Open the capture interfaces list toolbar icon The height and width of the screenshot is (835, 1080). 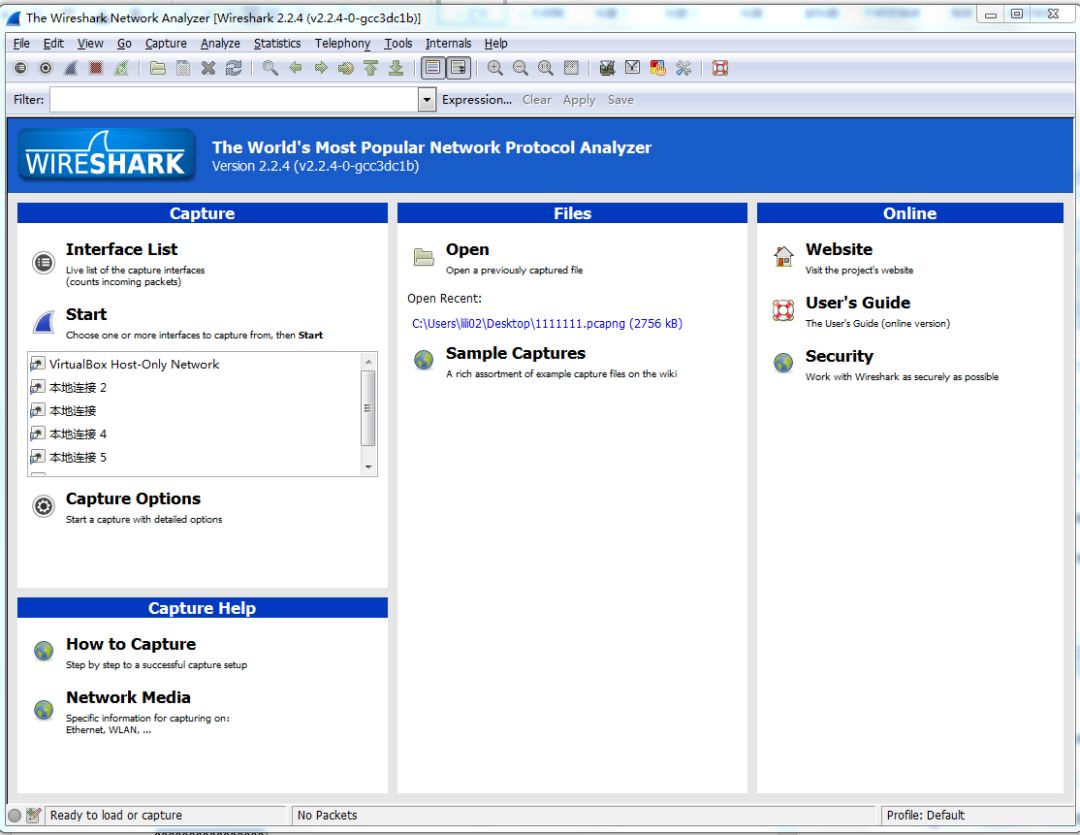(21, 68)
